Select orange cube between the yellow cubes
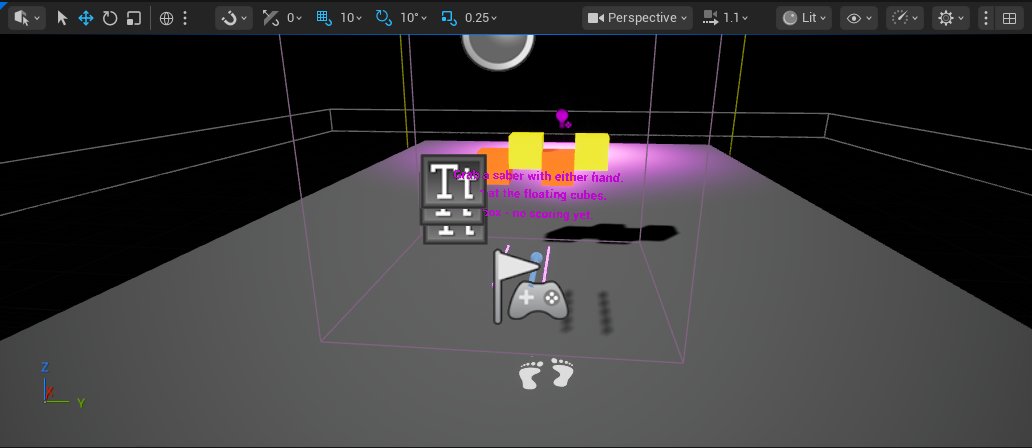The image size is (1032, 448). (559, 170)
